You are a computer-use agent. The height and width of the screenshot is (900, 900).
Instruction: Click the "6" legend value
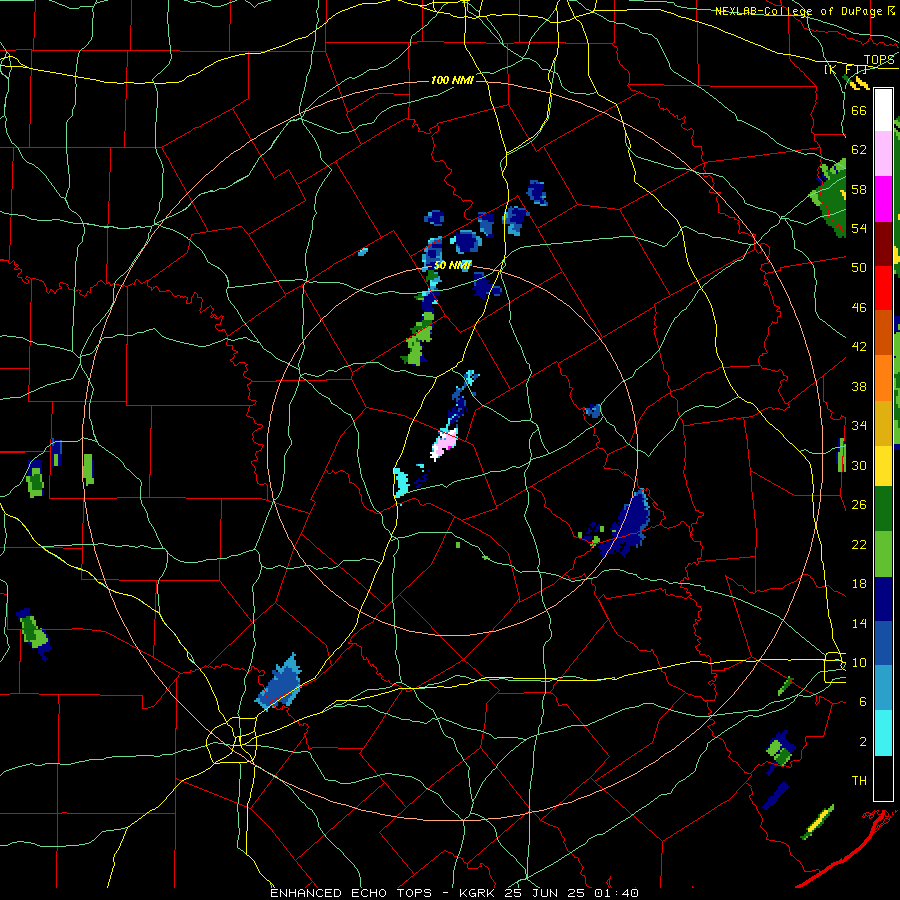point(863,701)
